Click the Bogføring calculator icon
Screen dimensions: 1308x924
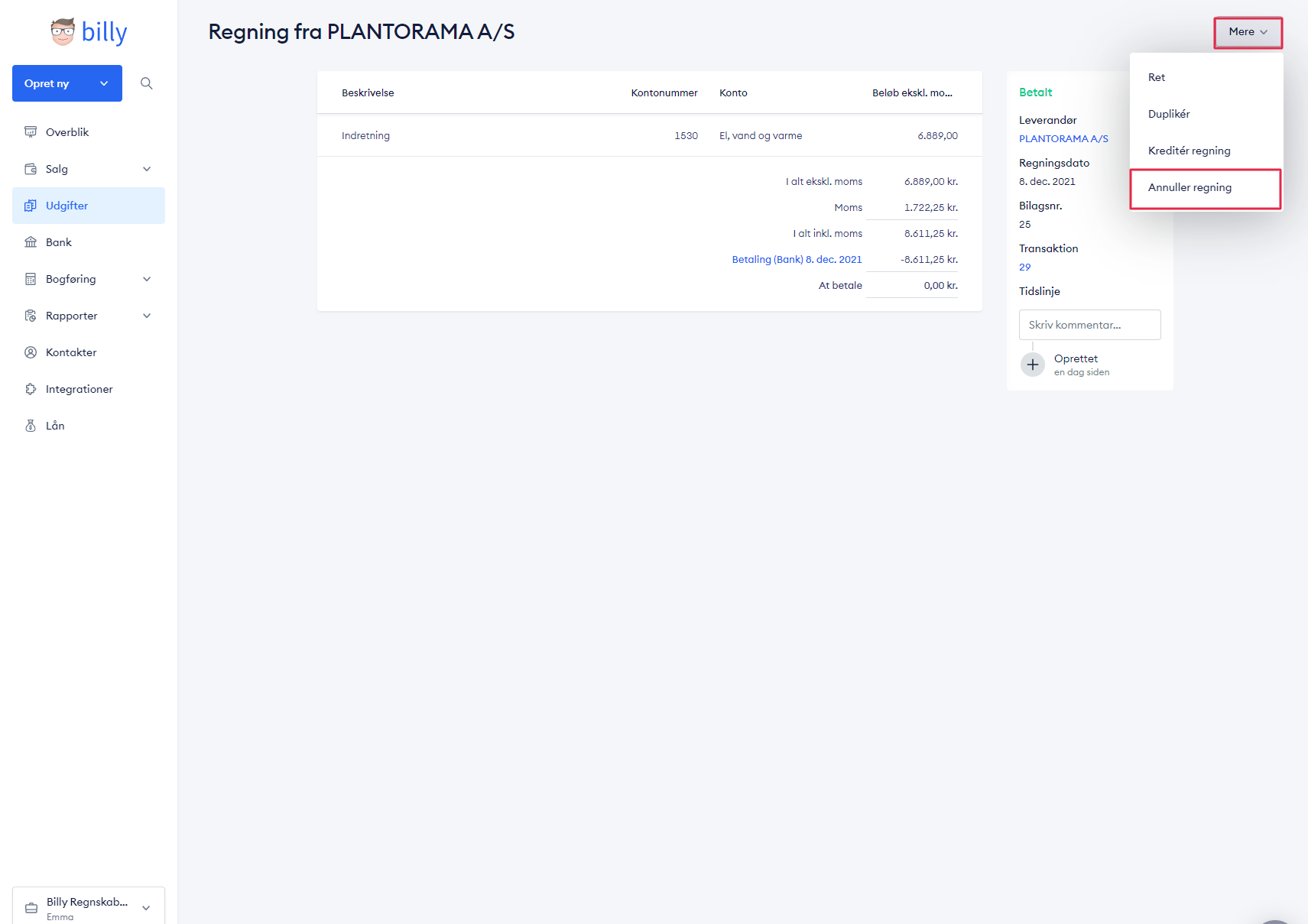tap(31, 279)
